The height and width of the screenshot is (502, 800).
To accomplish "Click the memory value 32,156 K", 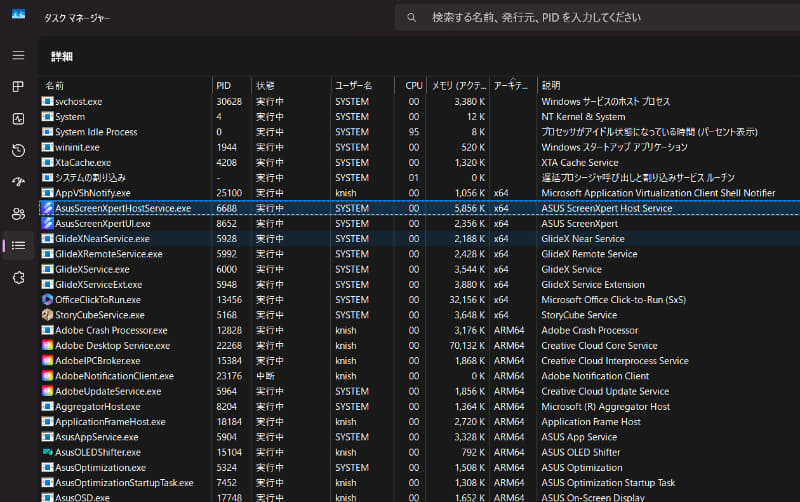I will point(467,299).
